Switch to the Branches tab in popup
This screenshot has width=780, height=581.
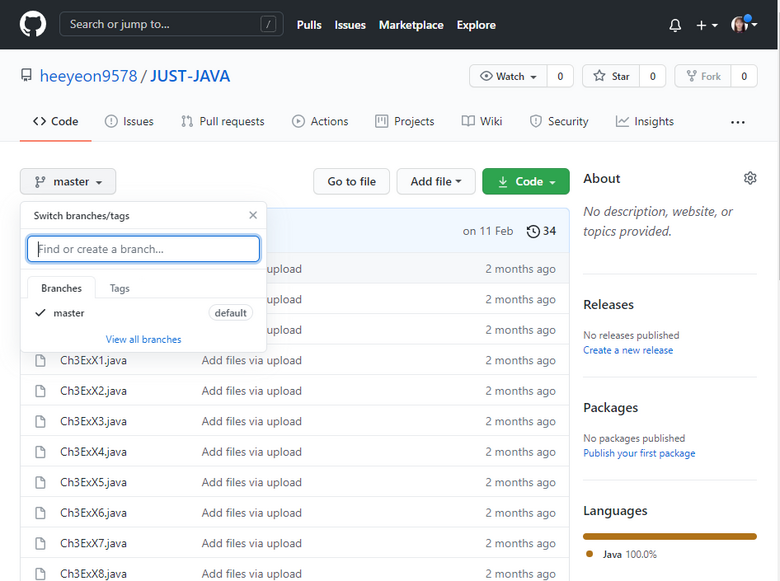point(61,288)
